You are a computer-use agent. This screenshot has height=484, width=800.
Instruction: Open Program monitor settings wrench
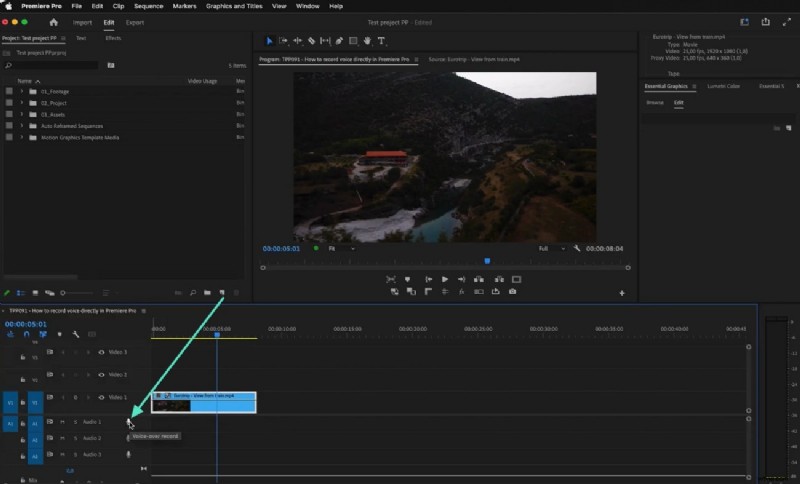coord(577,248)
